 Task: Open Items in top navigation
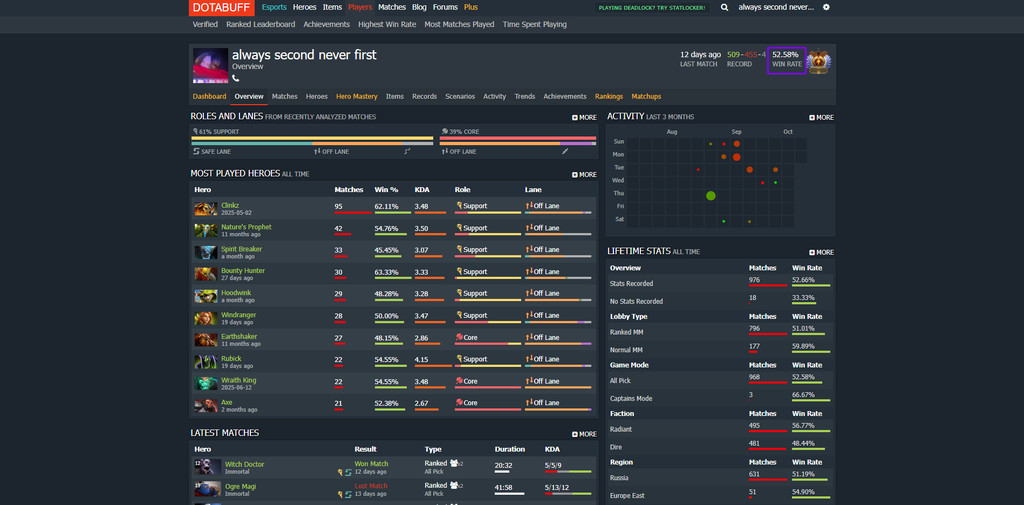click(x=332, y=7)
